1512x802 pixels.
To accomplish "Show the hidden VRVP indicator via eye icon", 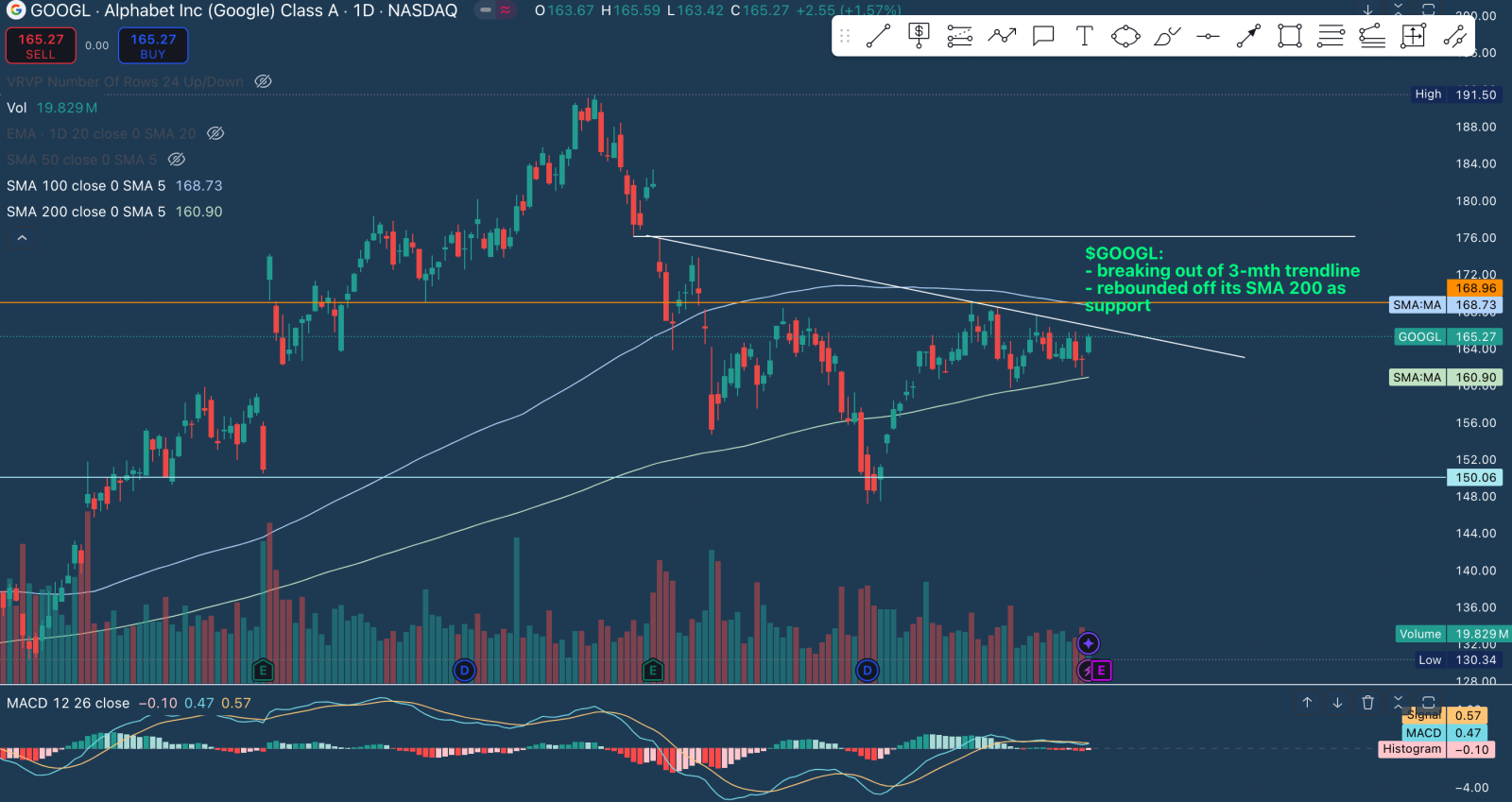I will coord(264,82).
